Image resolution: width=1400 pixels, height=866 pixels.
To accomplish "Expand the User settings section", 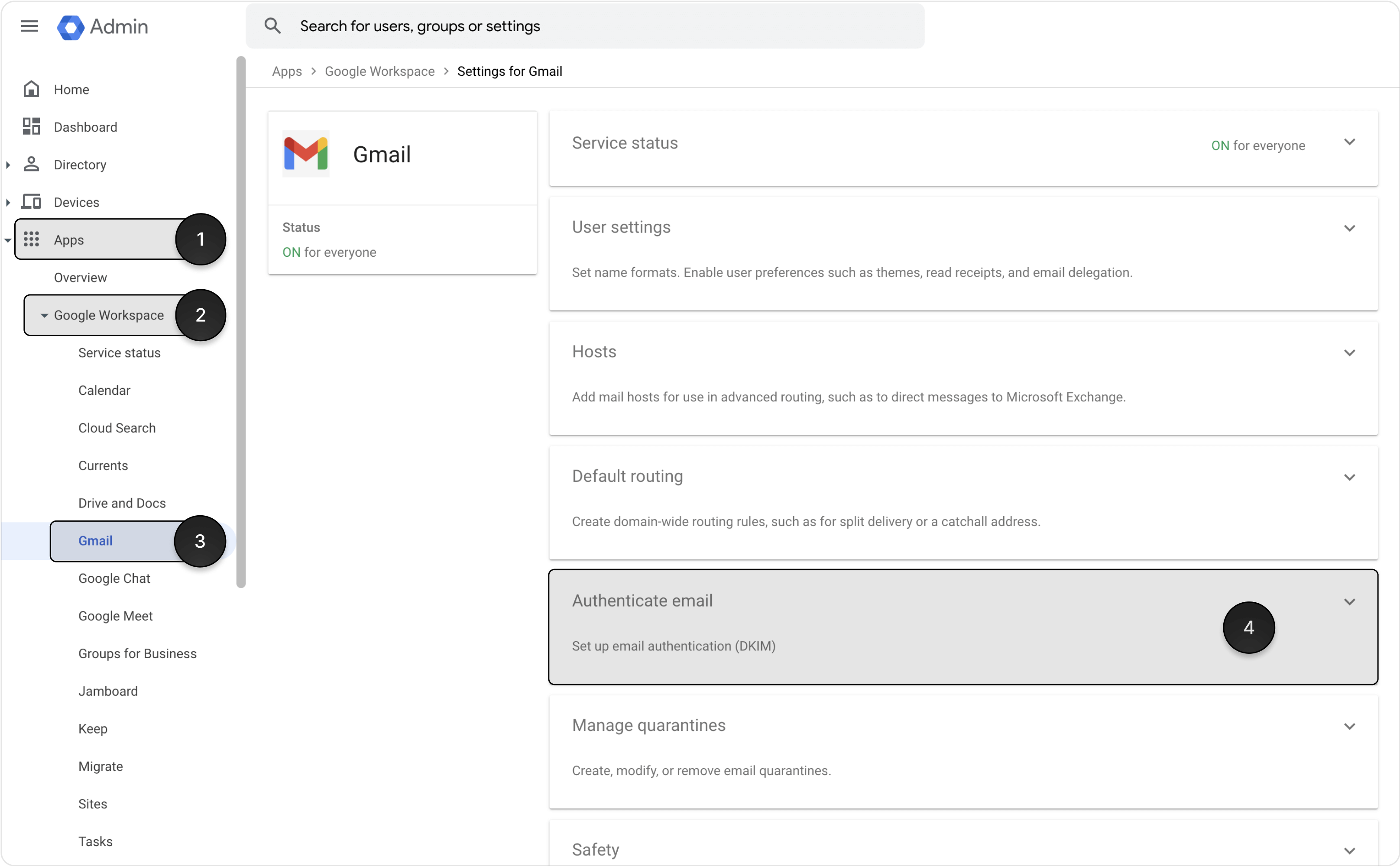I will click(1350, 227).
